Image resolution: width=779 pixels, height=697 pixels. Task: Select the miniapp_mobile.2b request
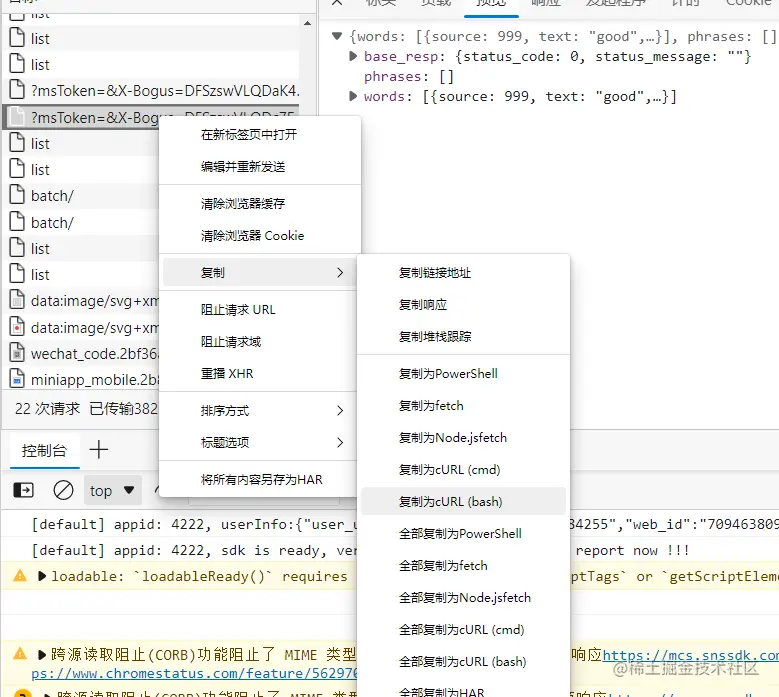[82, 380]
